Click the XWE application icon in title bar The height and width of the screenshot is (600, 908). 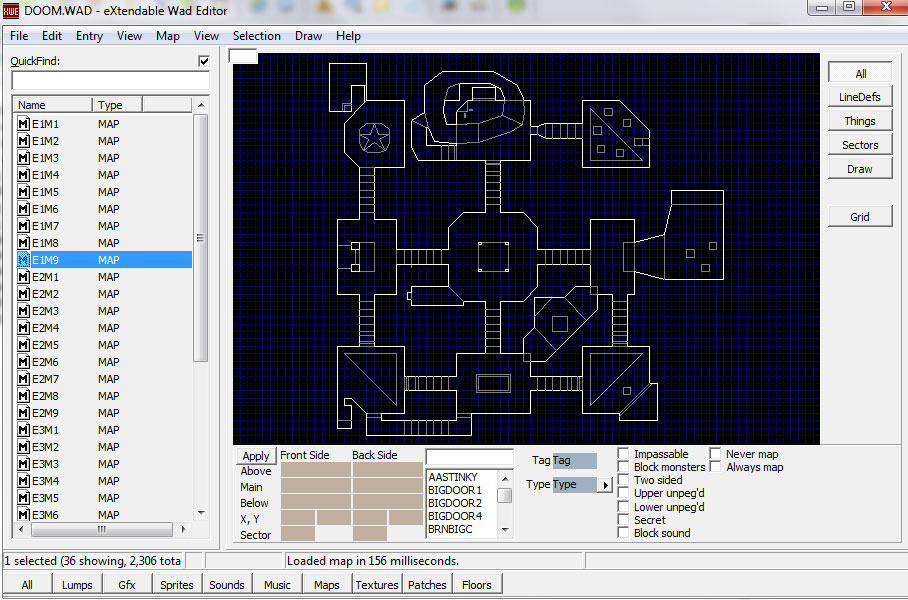(12, 11)
